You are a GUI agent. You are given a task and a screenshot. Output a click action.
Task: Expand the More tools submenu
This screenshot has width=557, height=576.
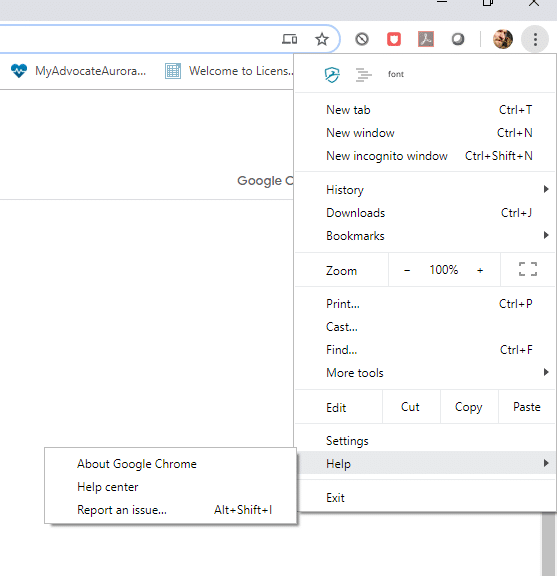click(425, 373)
